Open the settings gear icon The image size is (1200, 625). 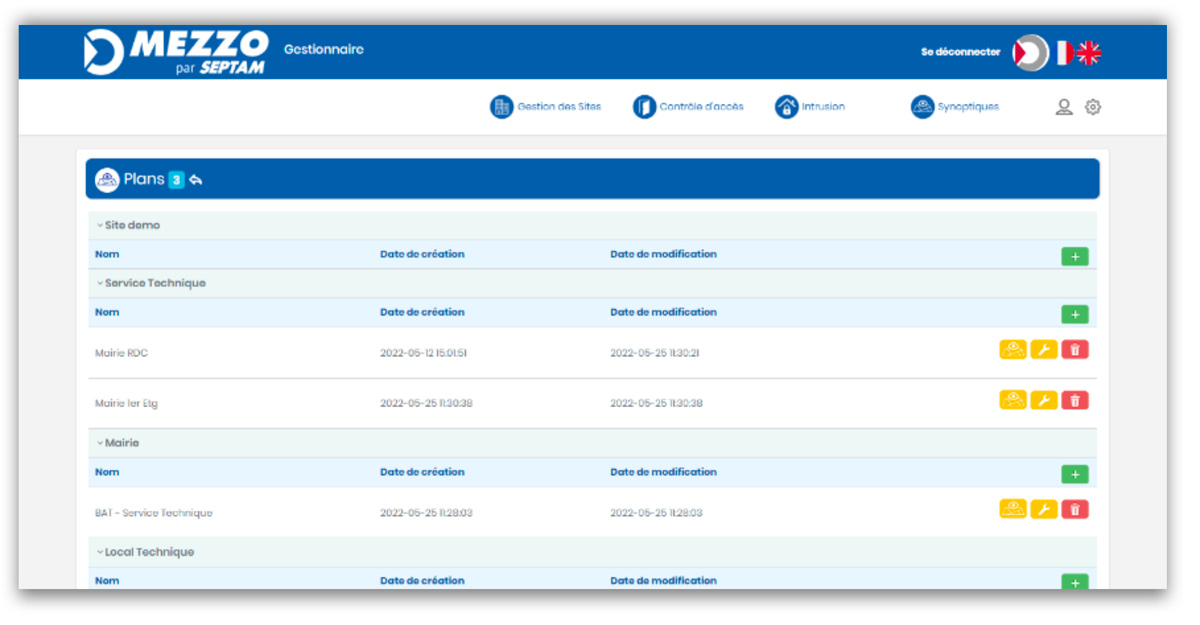click(x=1093, y=107)
